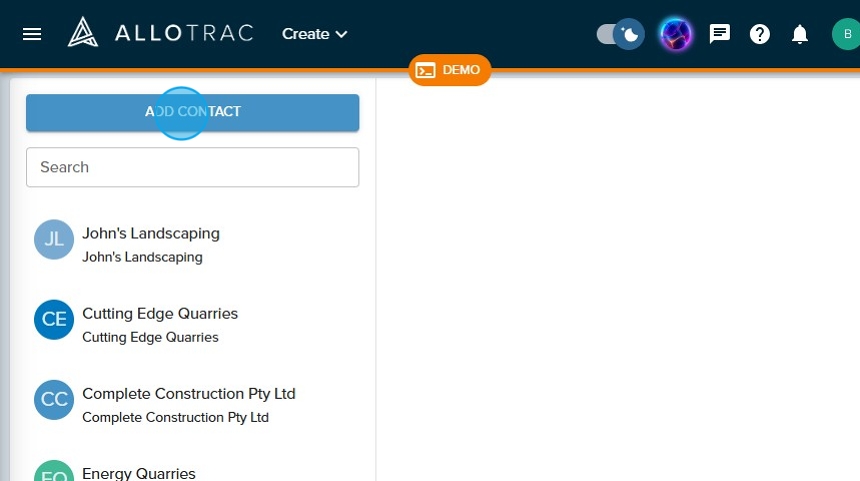
Task: Click the orange DEMO badge
Action: (x=450, y=70)
